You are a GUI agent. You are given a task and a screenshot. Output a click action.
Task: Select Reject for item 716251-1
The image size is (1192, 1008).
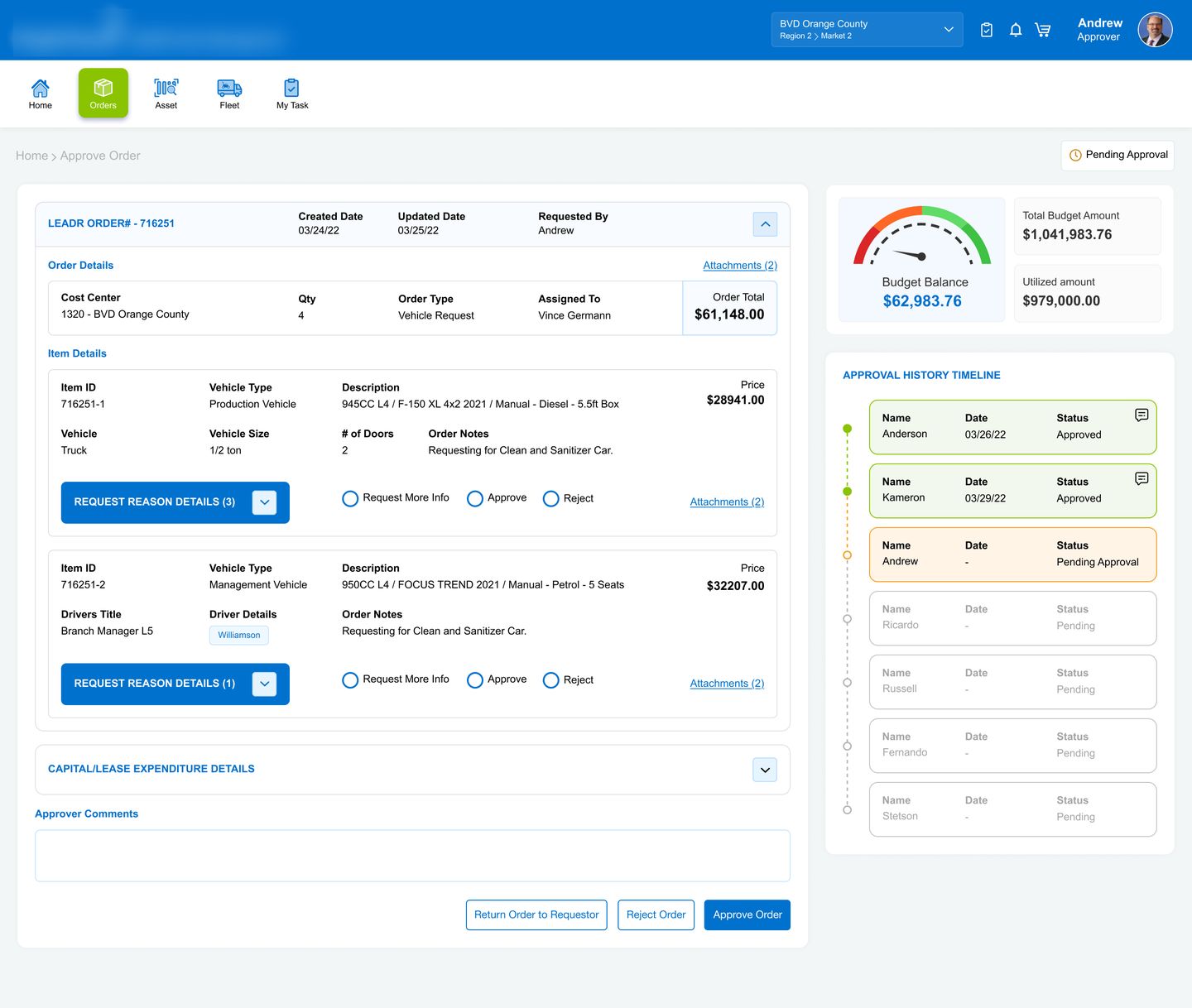tap(550, 499)
